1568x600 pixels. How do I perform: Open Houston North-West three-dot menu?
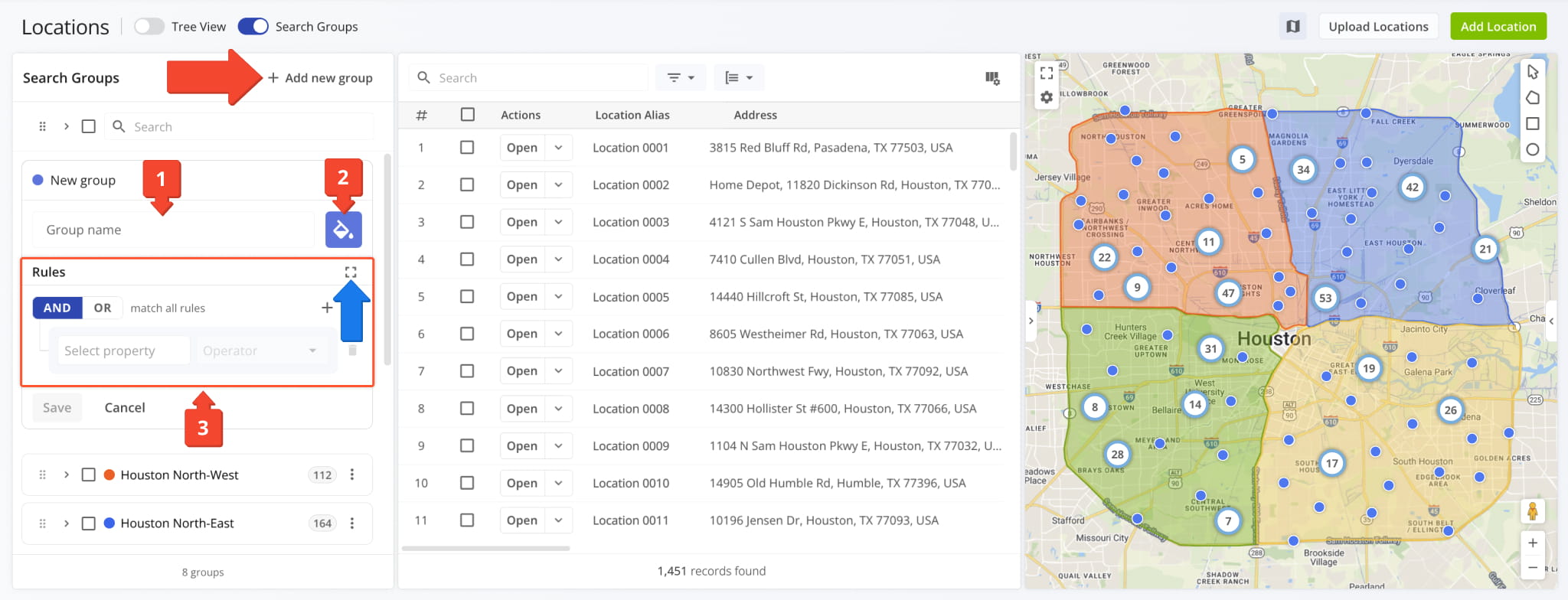(352, 474)
